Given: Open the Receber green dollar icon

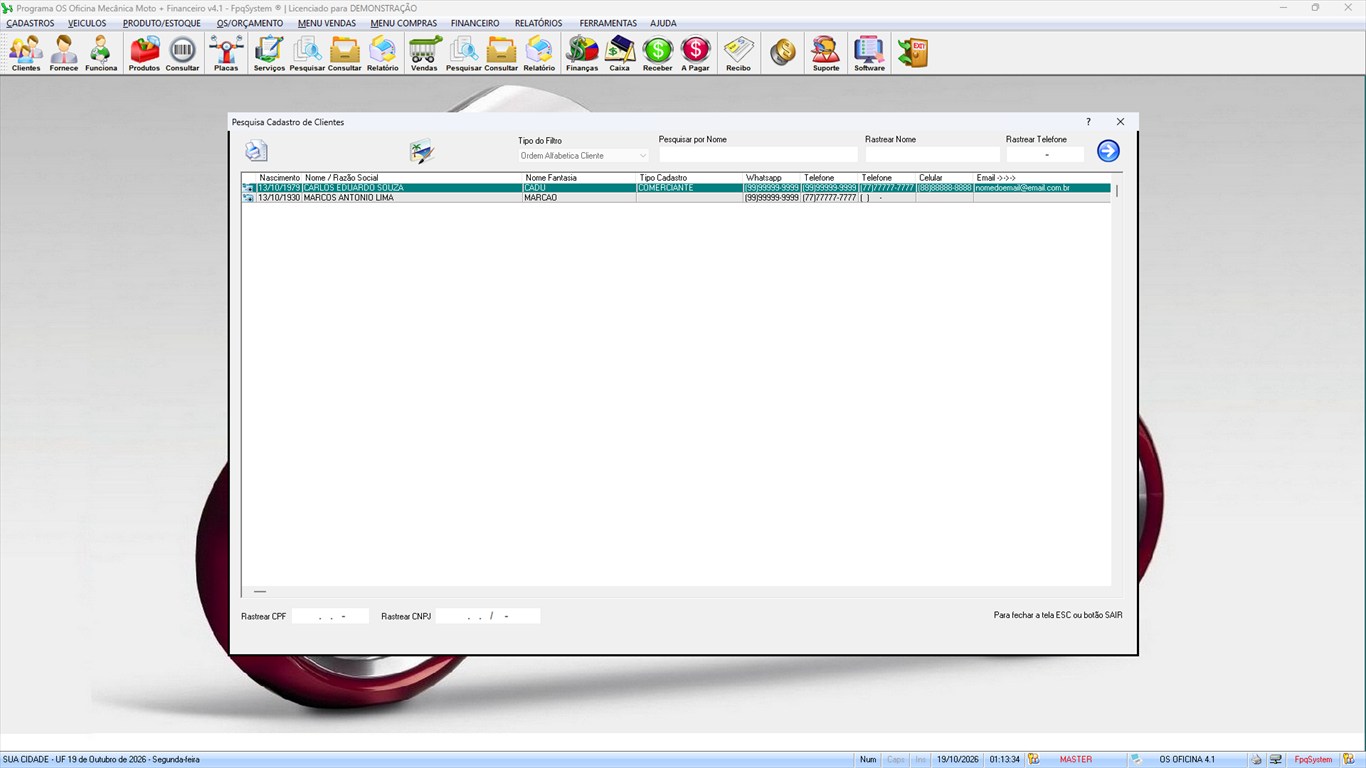Looking at the screenshot, I should (x=658, y=54).
